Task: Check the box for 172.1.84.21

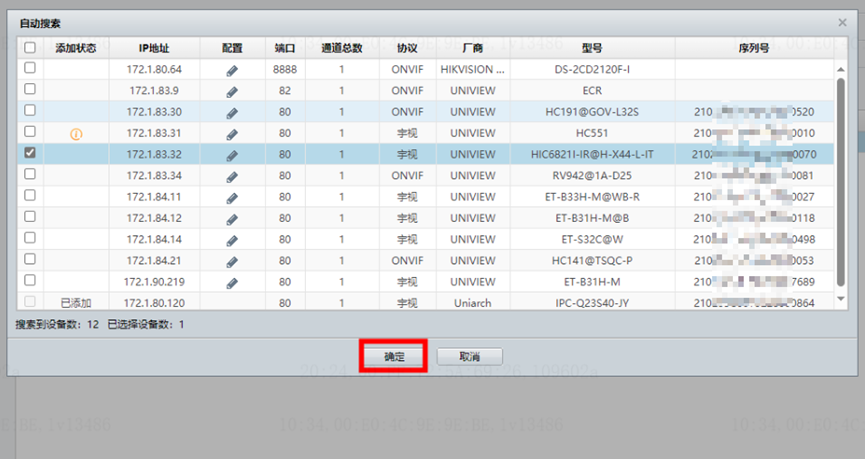Action: pos(30,259)
